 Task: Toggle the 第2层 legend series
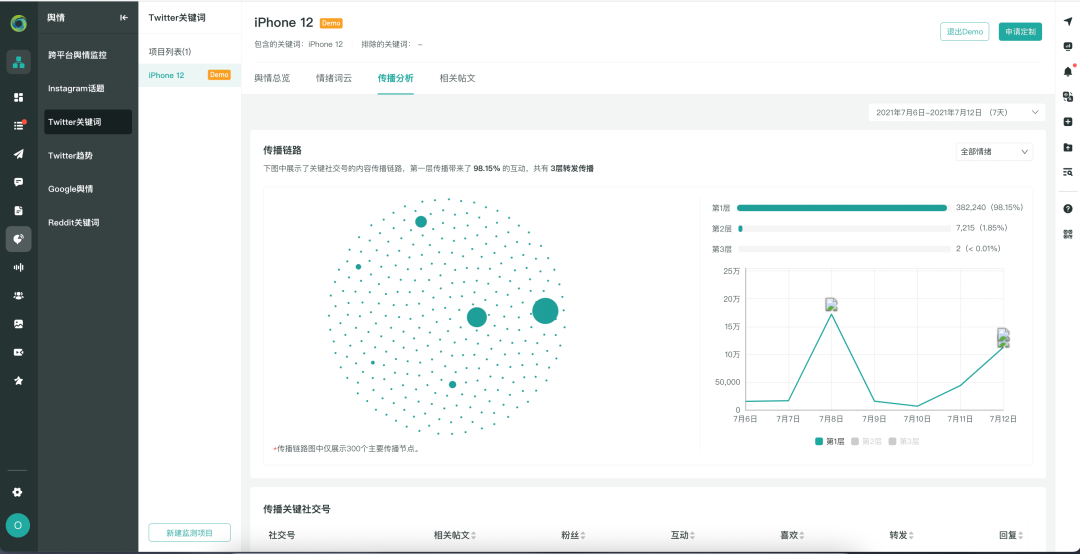pyautogui.click(x=866, y=441)
